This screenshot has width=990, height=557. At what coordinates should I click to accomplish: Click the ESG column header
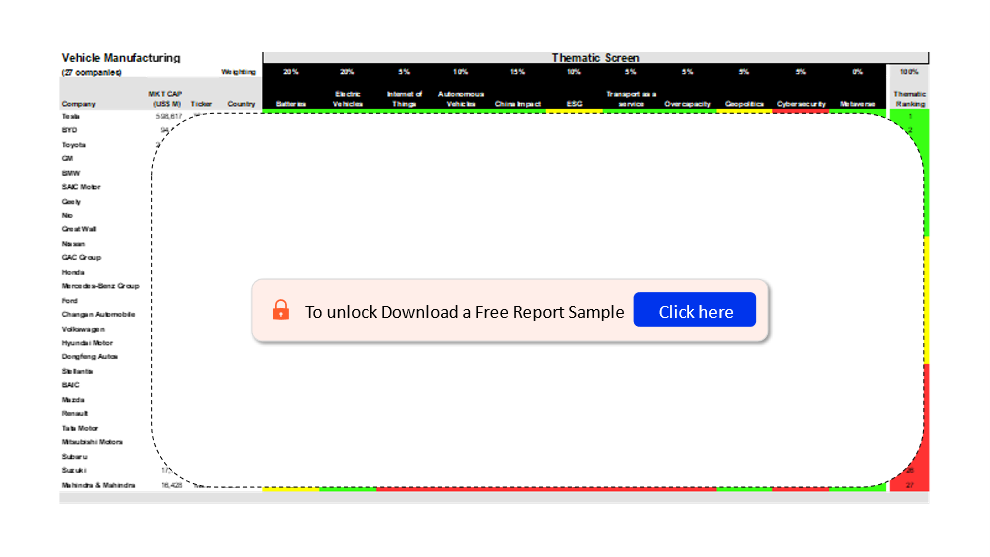click(x=575, y=104)
